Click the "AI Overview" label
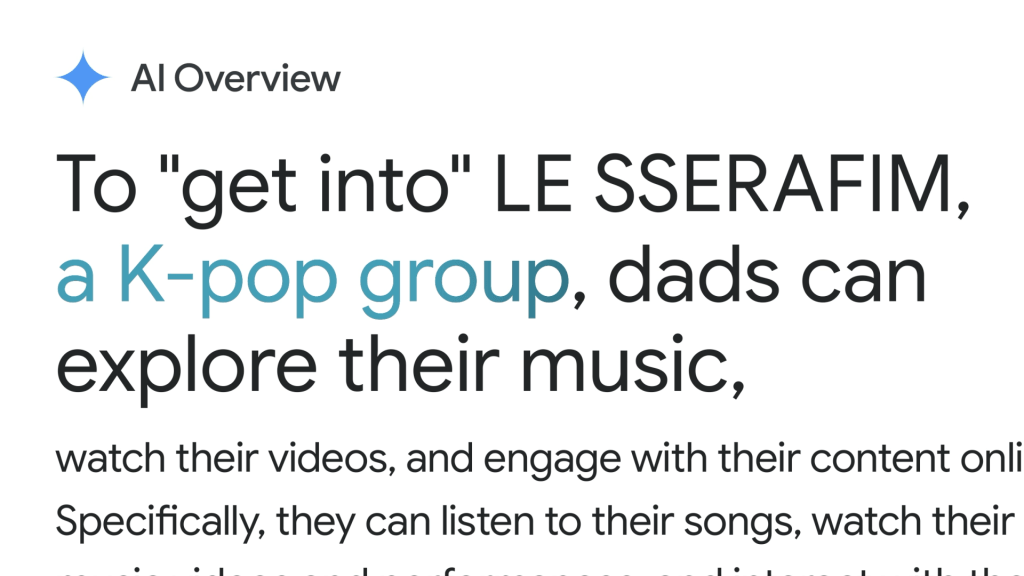Image resolution: width=1024 pixels, height=576 pixels. point(235,79)
